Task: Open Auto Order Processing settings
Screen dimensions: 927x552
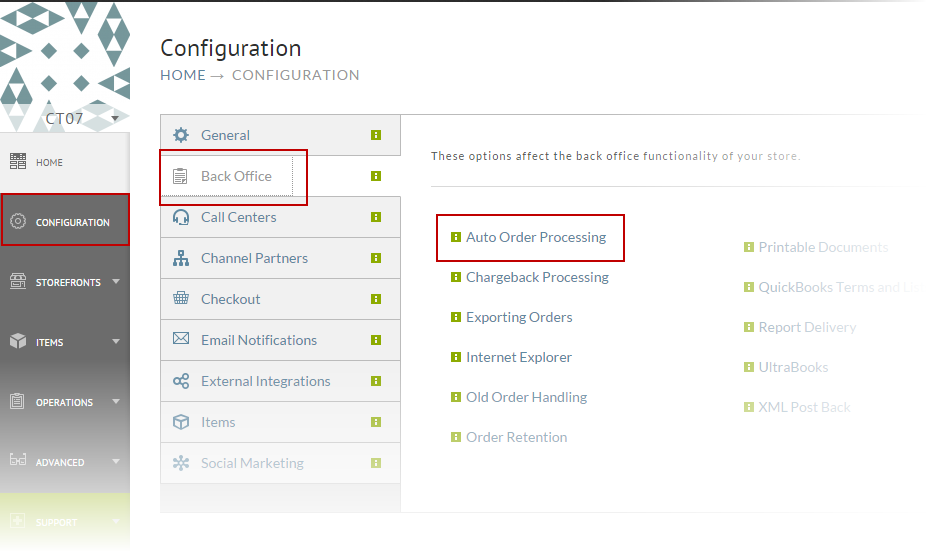Action: (x=536, y=237)
